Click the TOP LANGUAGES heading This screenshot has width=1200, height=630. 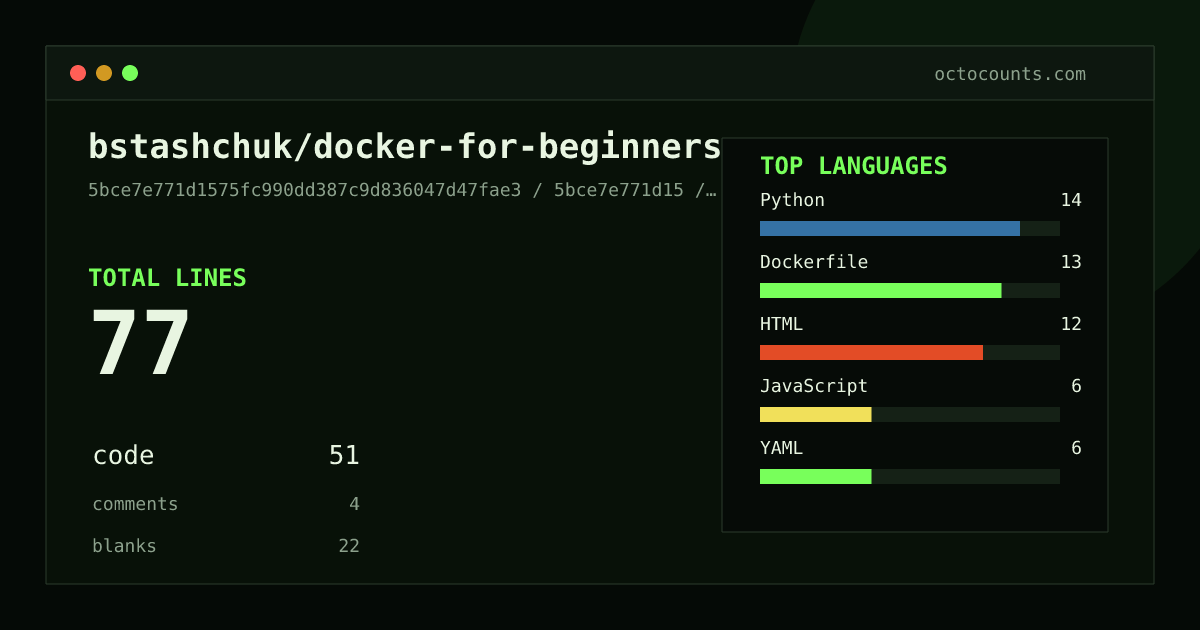(853, 166)
